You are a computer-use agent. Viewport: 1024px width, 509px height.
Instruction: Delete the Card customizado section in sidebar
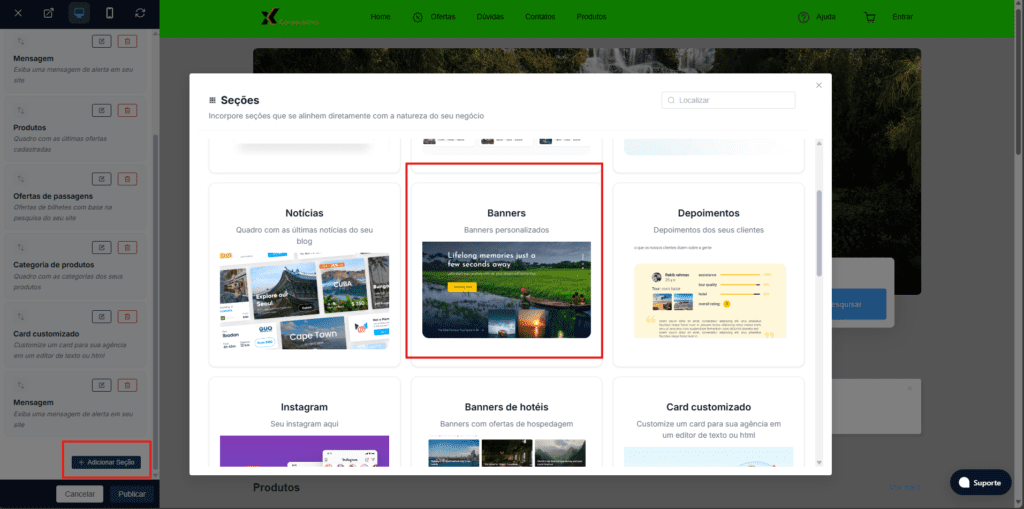[x=127, y=317]
